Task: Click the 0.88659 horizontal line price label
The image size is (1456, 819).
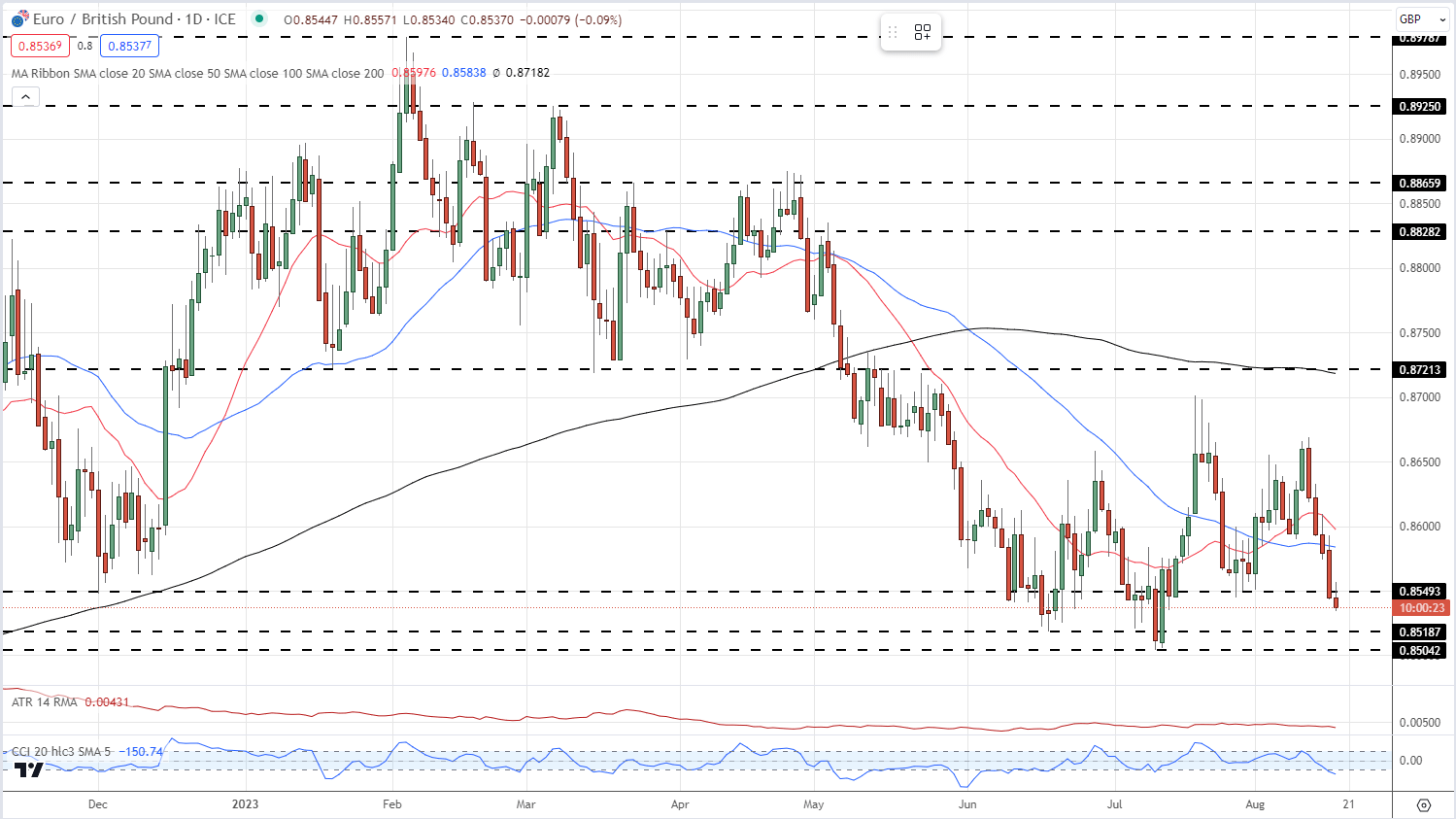Action: [1420, 184]
